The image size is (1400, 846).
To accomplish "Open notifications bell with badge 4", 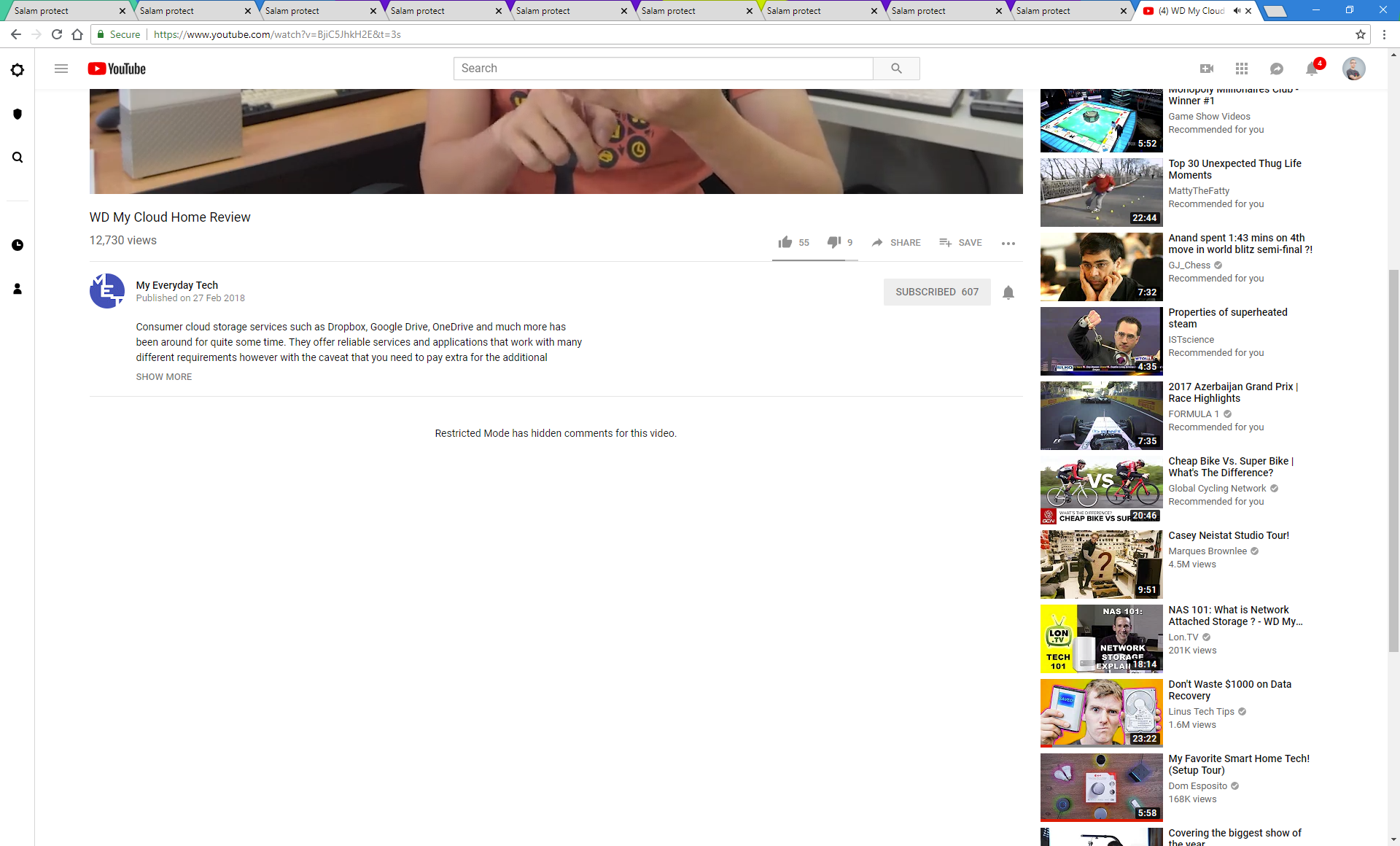I will 1312,68.
